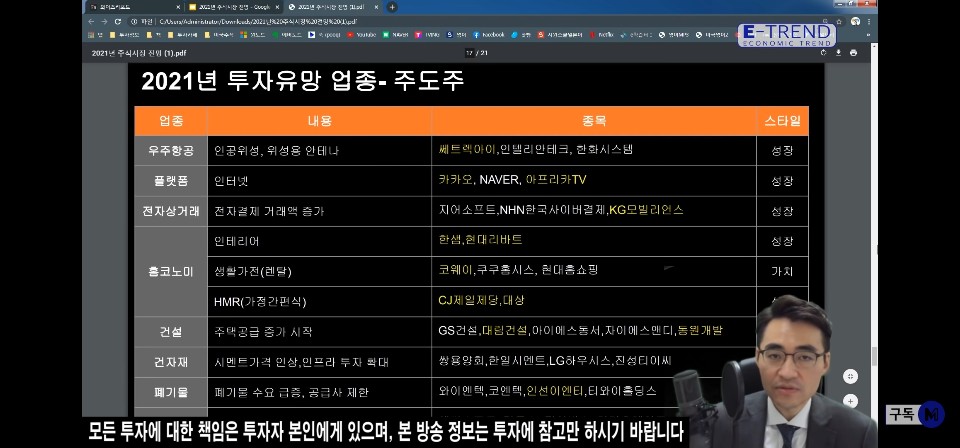Click the '전자상거래' sector cell
Viewport: 960px width, 448px height.
tap(171, 211)
